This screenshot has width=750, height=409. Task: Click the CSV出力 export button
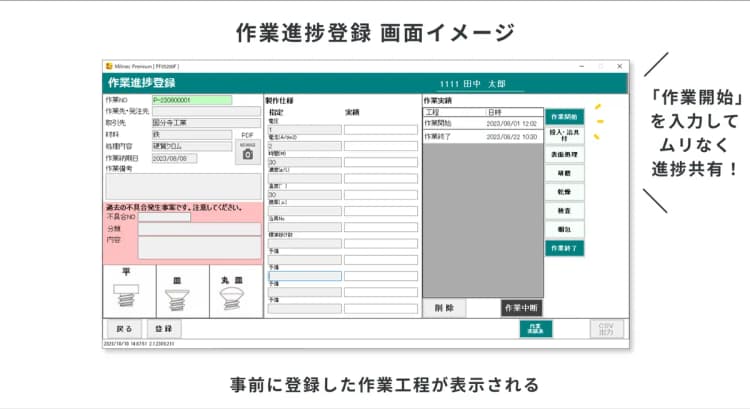(x=605, y=328)
